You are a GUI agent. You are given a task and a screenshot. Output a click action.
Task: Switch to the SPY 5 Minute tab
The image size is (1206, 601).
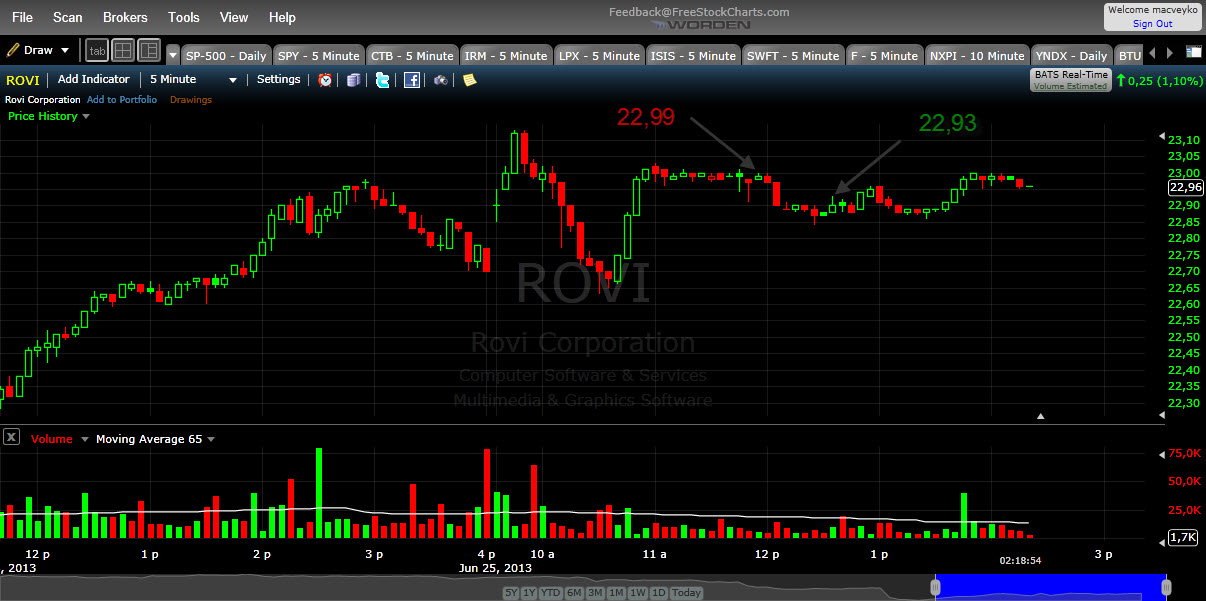coord(318,55)
